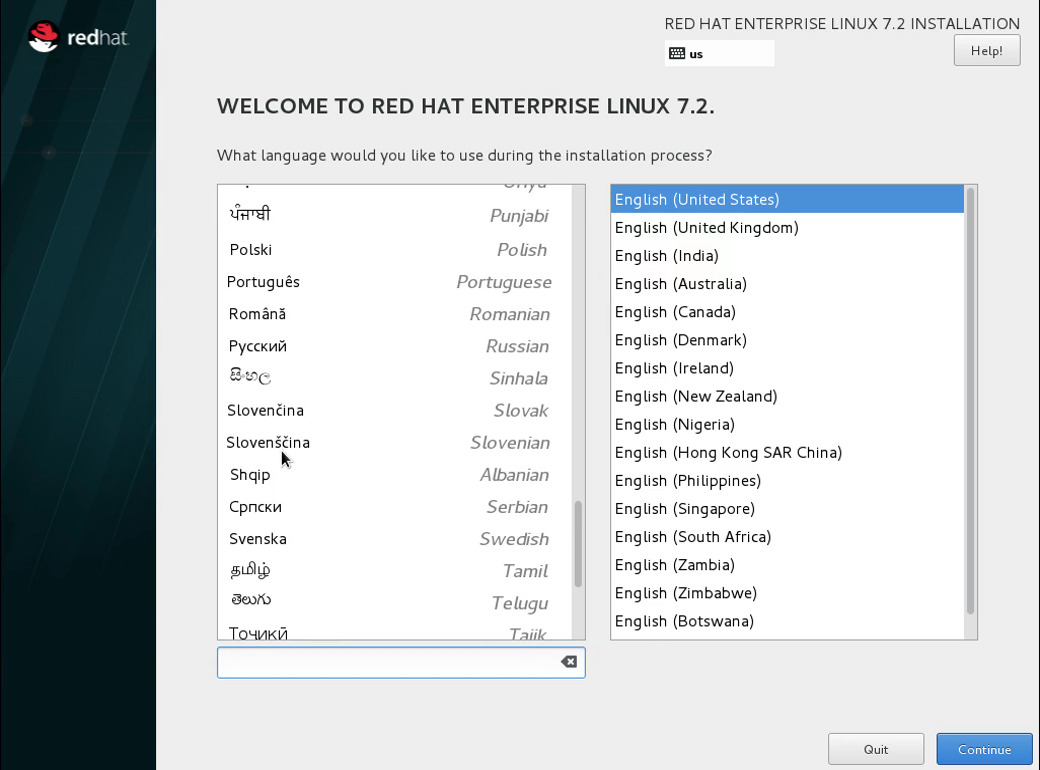Select Română (Romanian) language
Screen dimensions: 1040x770
pos(395,314)
